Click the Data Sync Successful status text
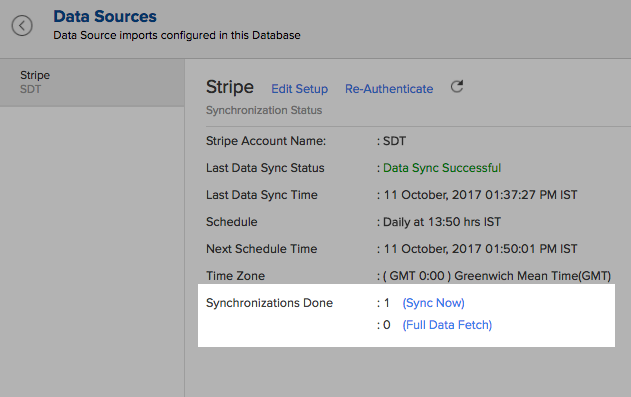This screenshot has width=631, height=397. point(442,168)
